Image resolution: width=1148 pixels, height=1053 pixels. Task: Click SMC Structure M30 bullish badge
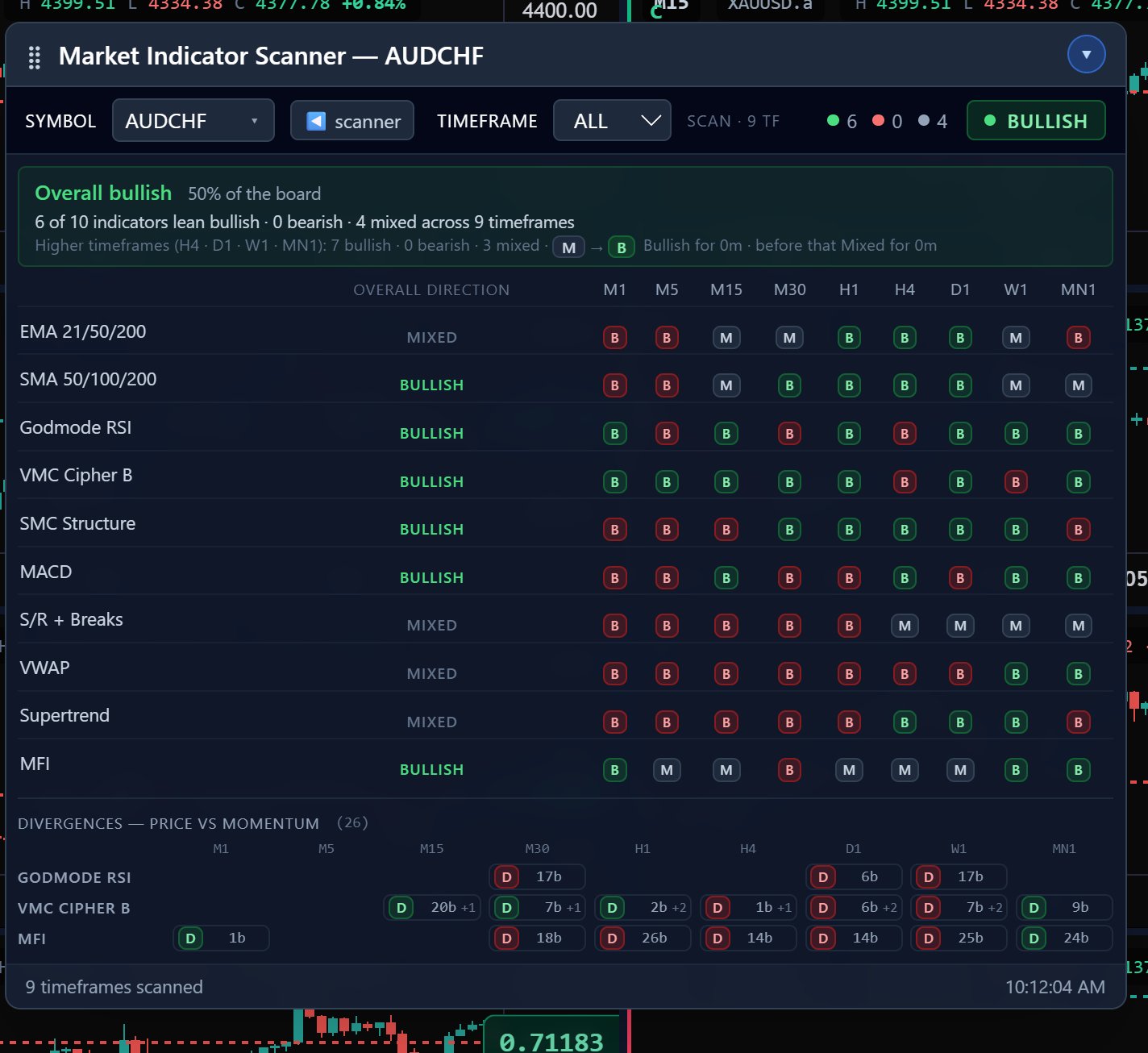coord(789,530)
